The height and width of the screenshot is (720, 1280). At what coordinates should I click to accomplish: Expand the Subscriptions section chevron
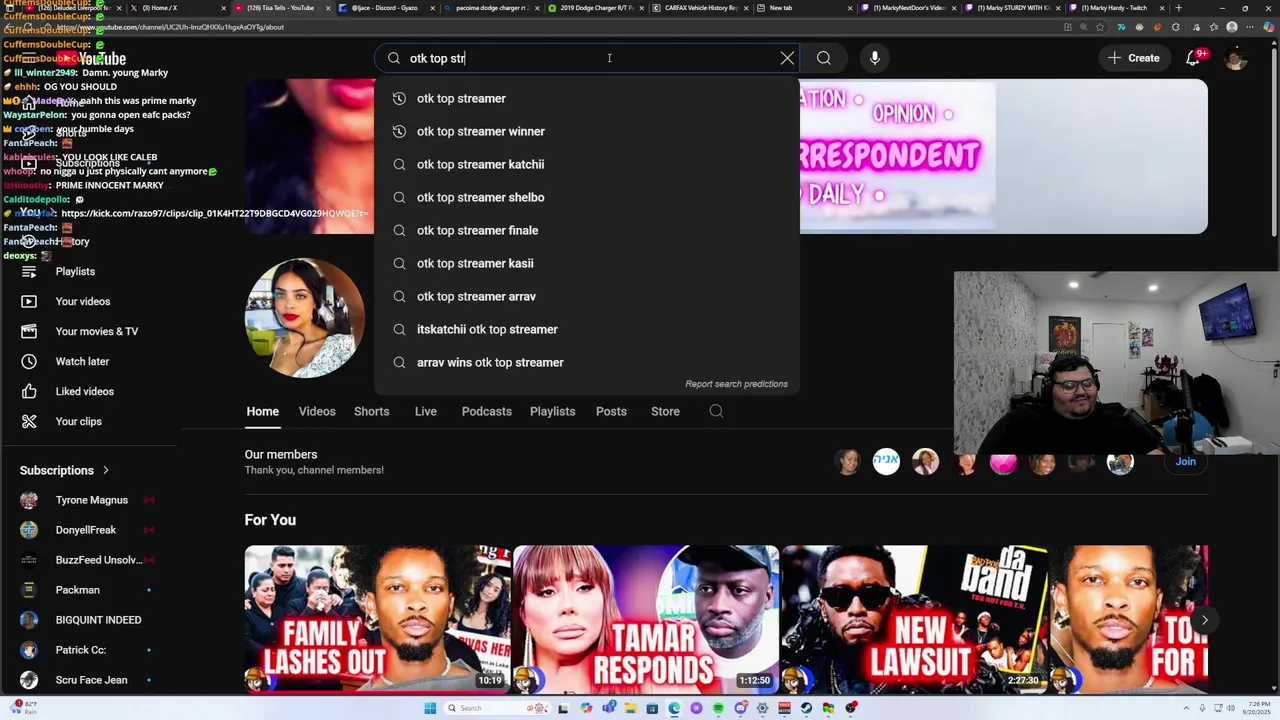click(105, 470)
